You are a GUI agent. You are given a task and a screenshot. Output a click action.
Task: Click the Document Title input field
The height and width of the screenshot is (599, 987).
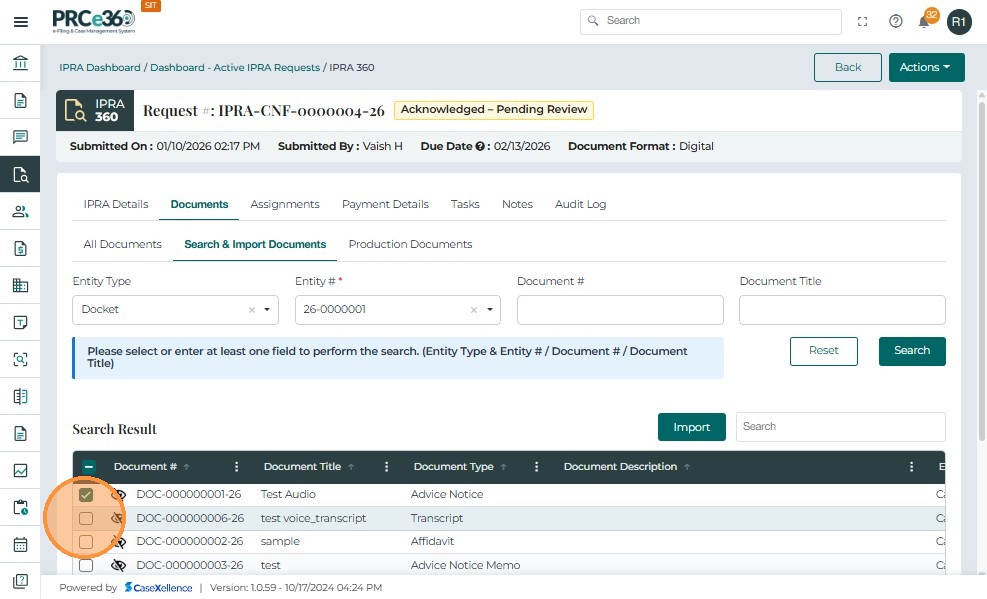(842, 310)
